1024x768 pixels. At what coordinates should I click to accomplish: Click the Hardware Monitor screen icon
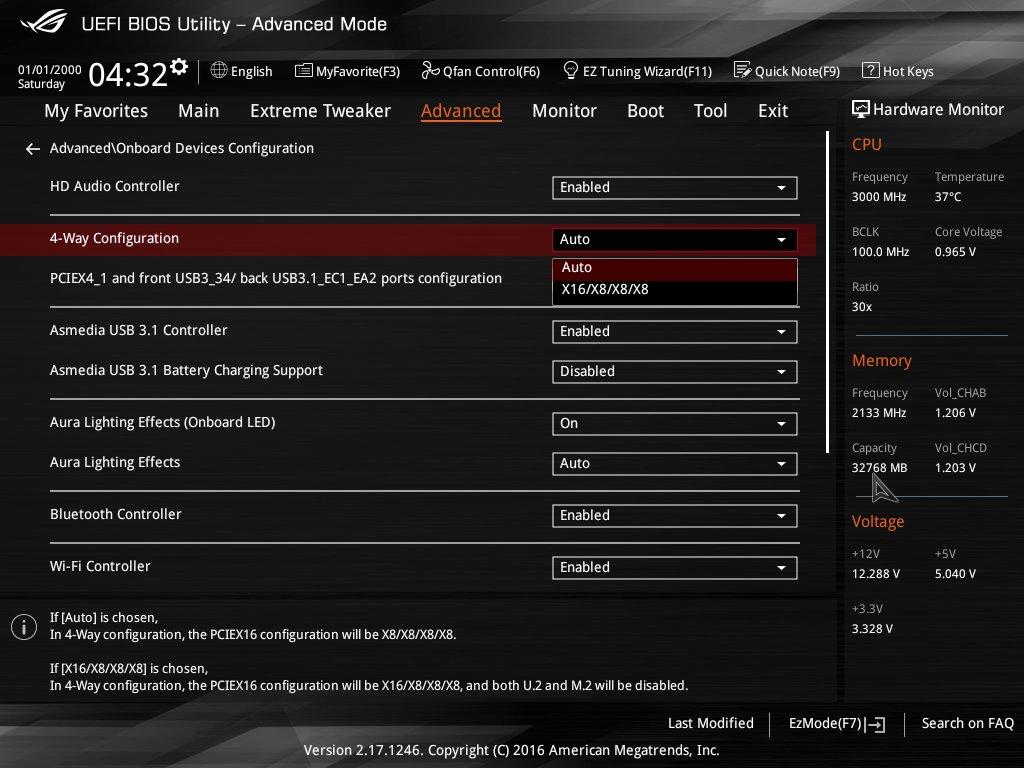(x=861, y=109)
